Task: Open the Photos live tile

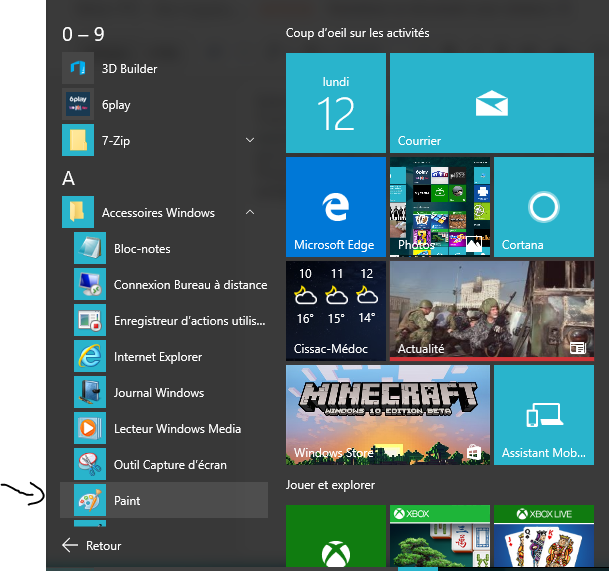Action: [440, 207]
